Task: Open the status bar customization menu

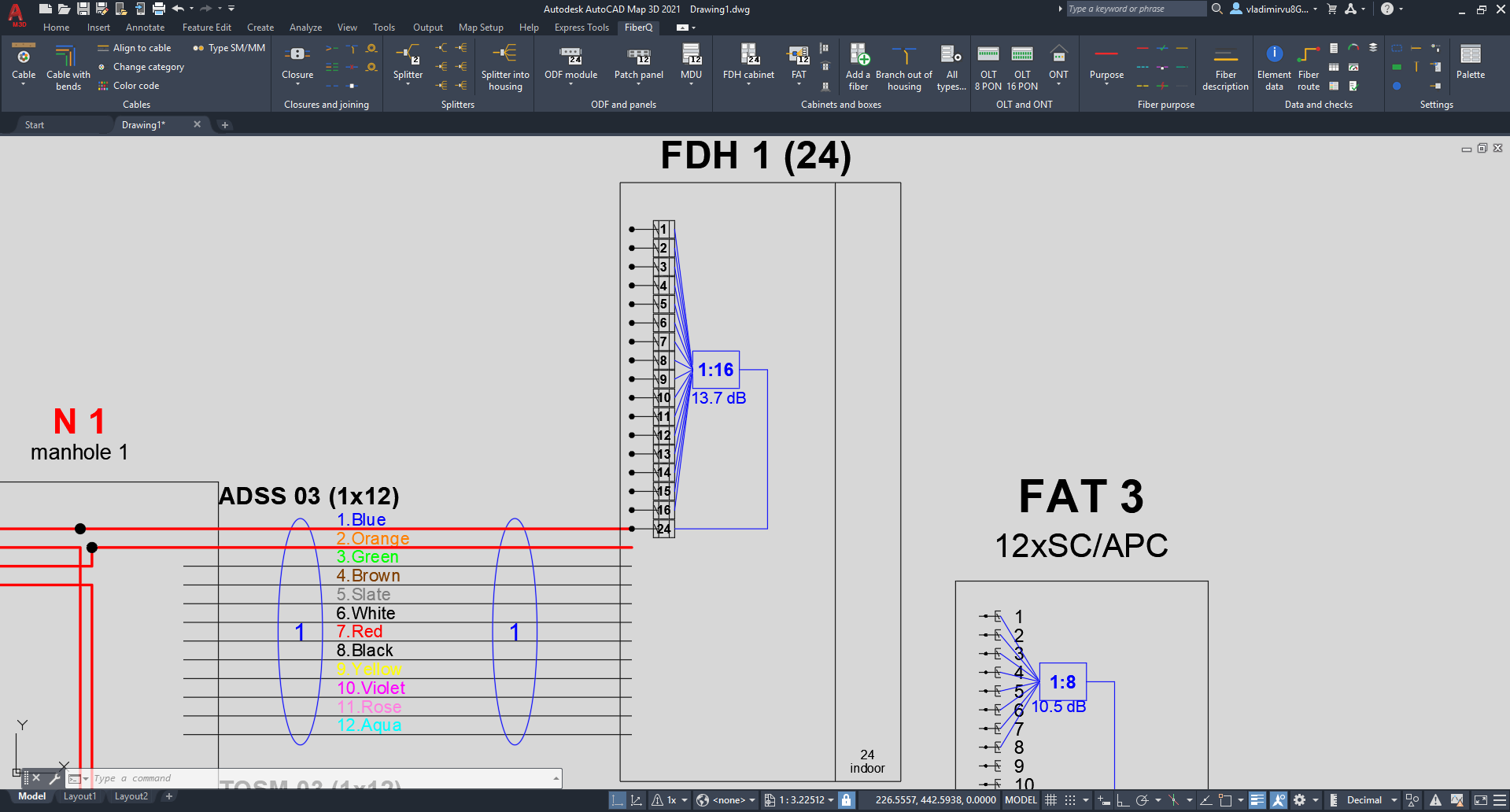Action: (x=1500, y=800)
